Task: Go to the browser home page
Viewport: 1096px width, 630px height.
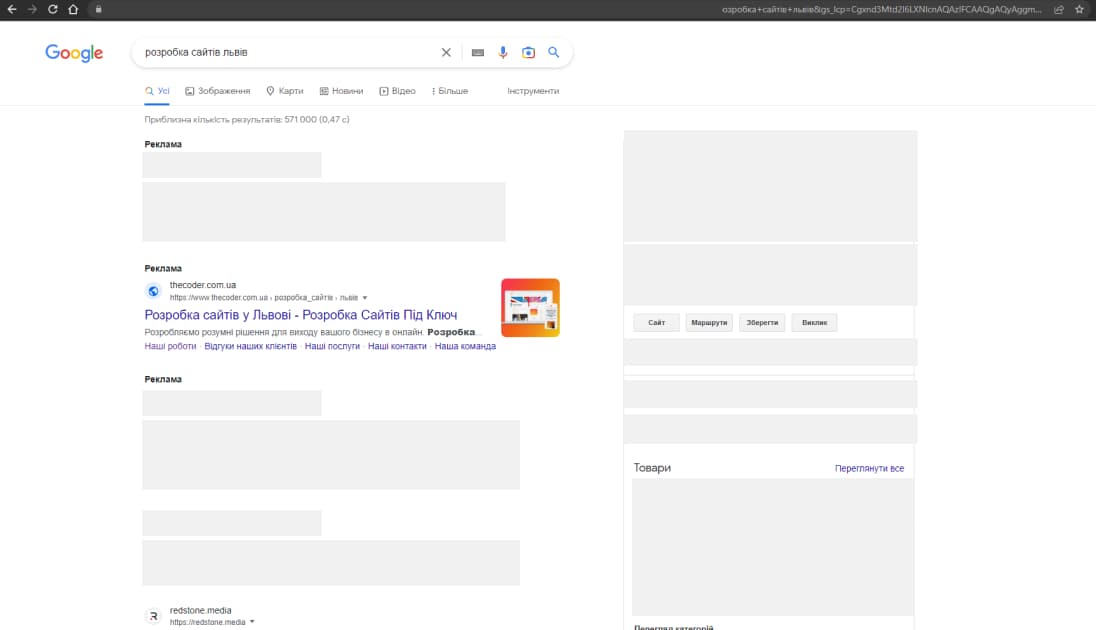Action: coord(73,9)
